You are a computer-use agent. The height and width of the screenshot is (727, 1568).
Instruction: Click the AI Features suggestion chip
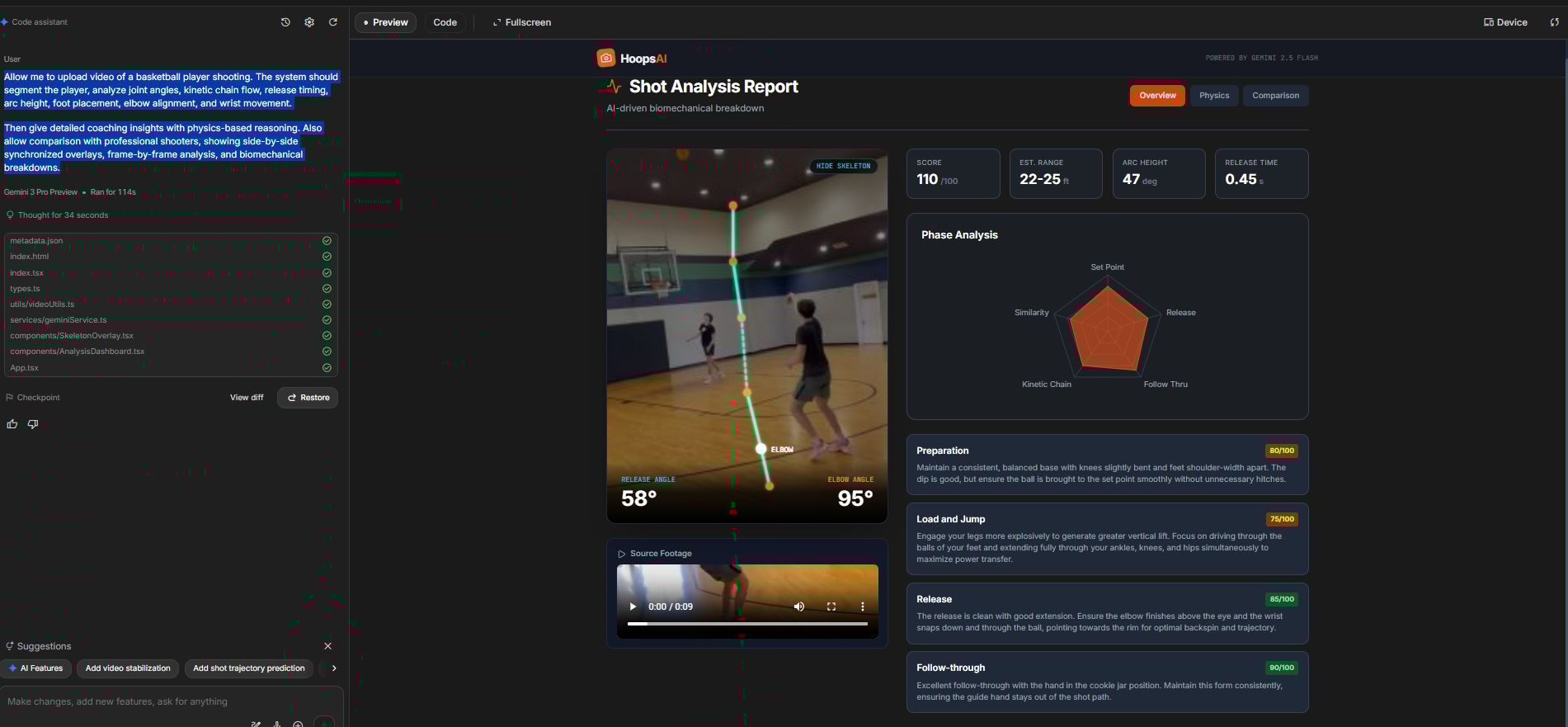pos(36,668)
